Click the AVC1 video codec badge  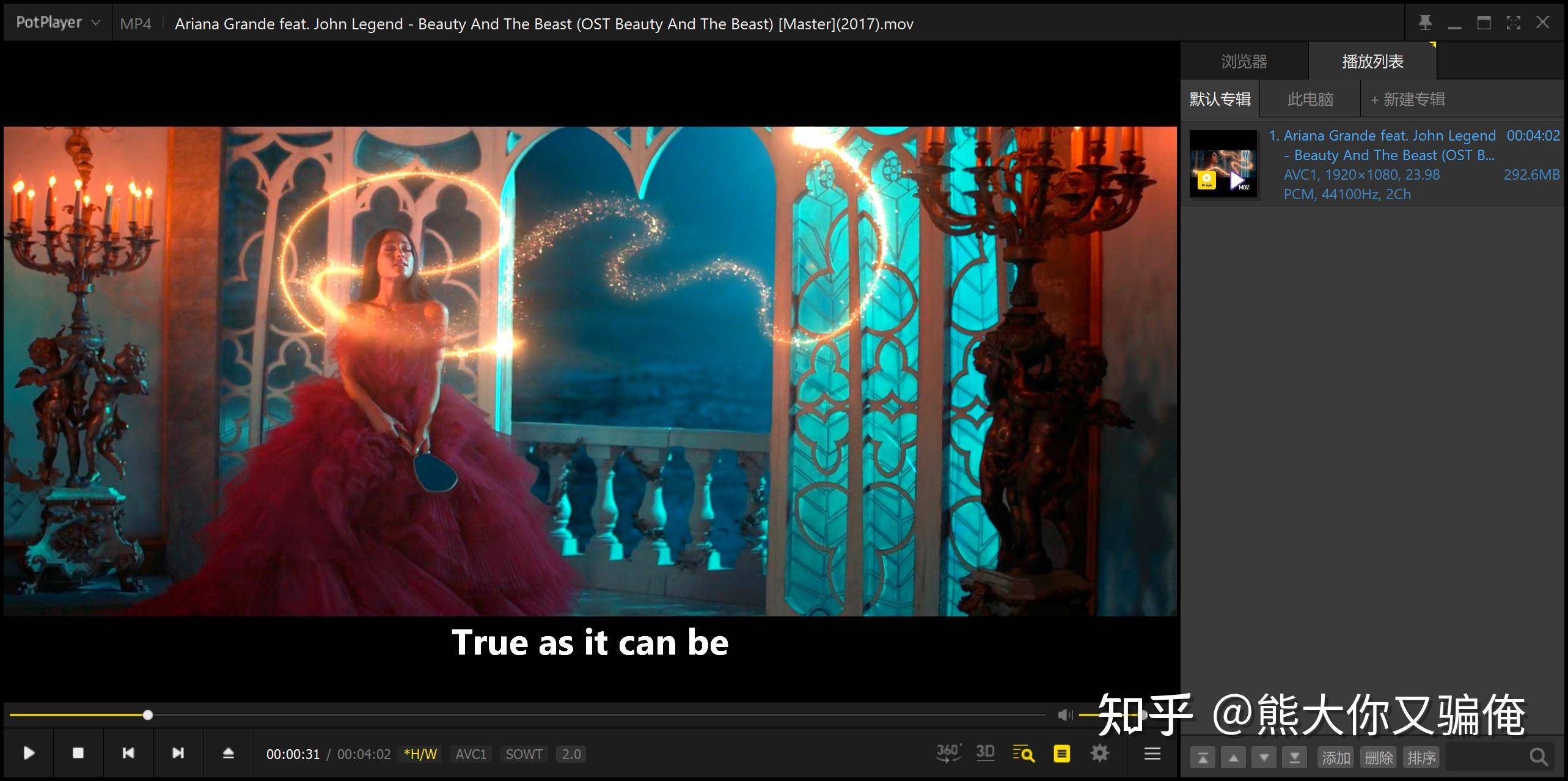[471, 754]
